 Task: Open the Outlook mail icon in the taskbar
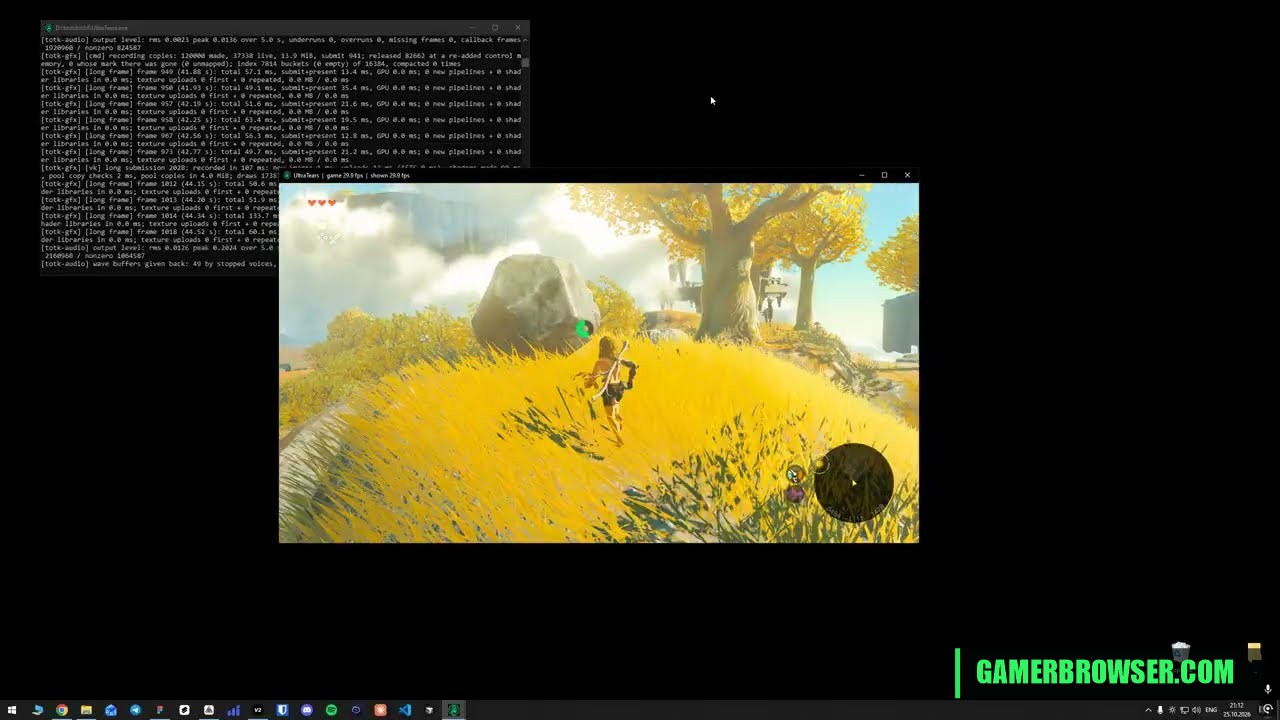pyautogui.click(x=111, y=710)
